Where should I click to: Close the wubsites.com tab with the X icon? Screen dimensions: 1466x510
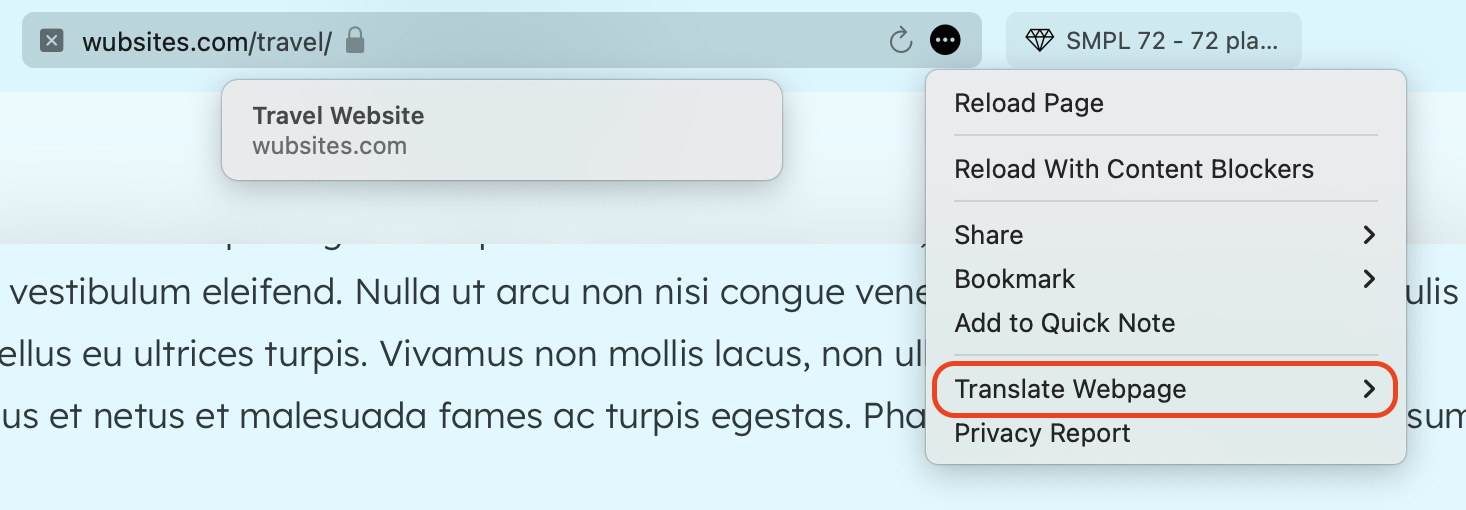(52, 41)
